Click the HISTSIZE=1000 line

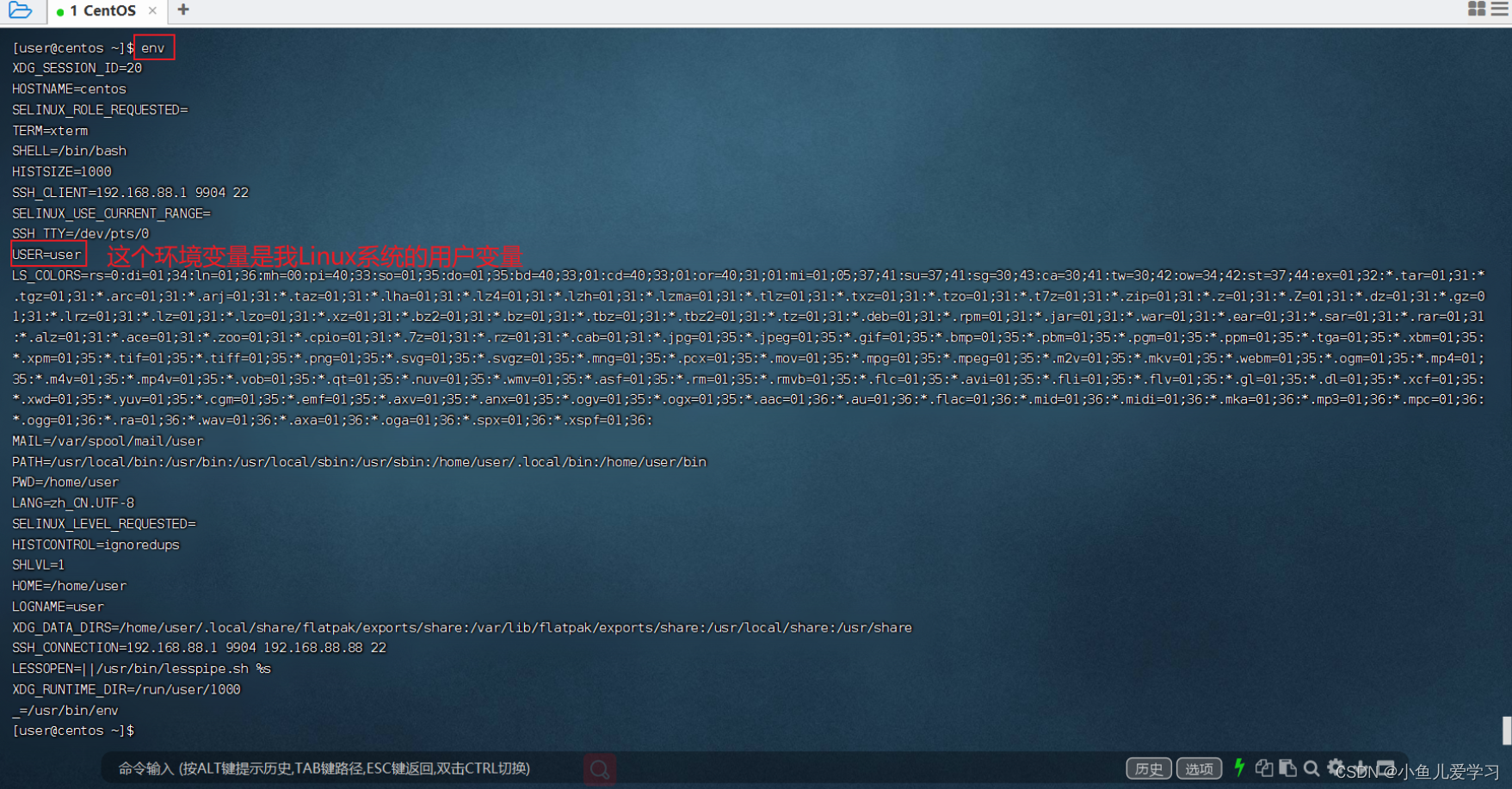click(x=62, y=172)
